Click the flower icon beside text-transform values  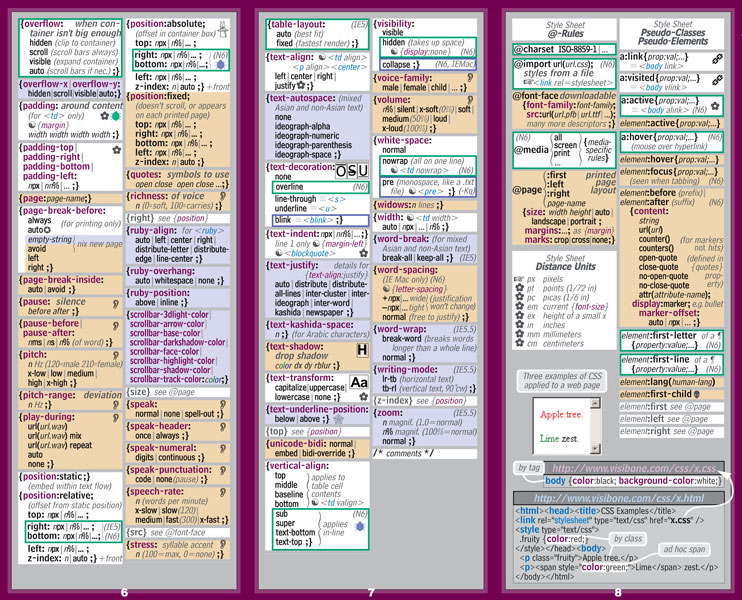[x=363, y=397]
